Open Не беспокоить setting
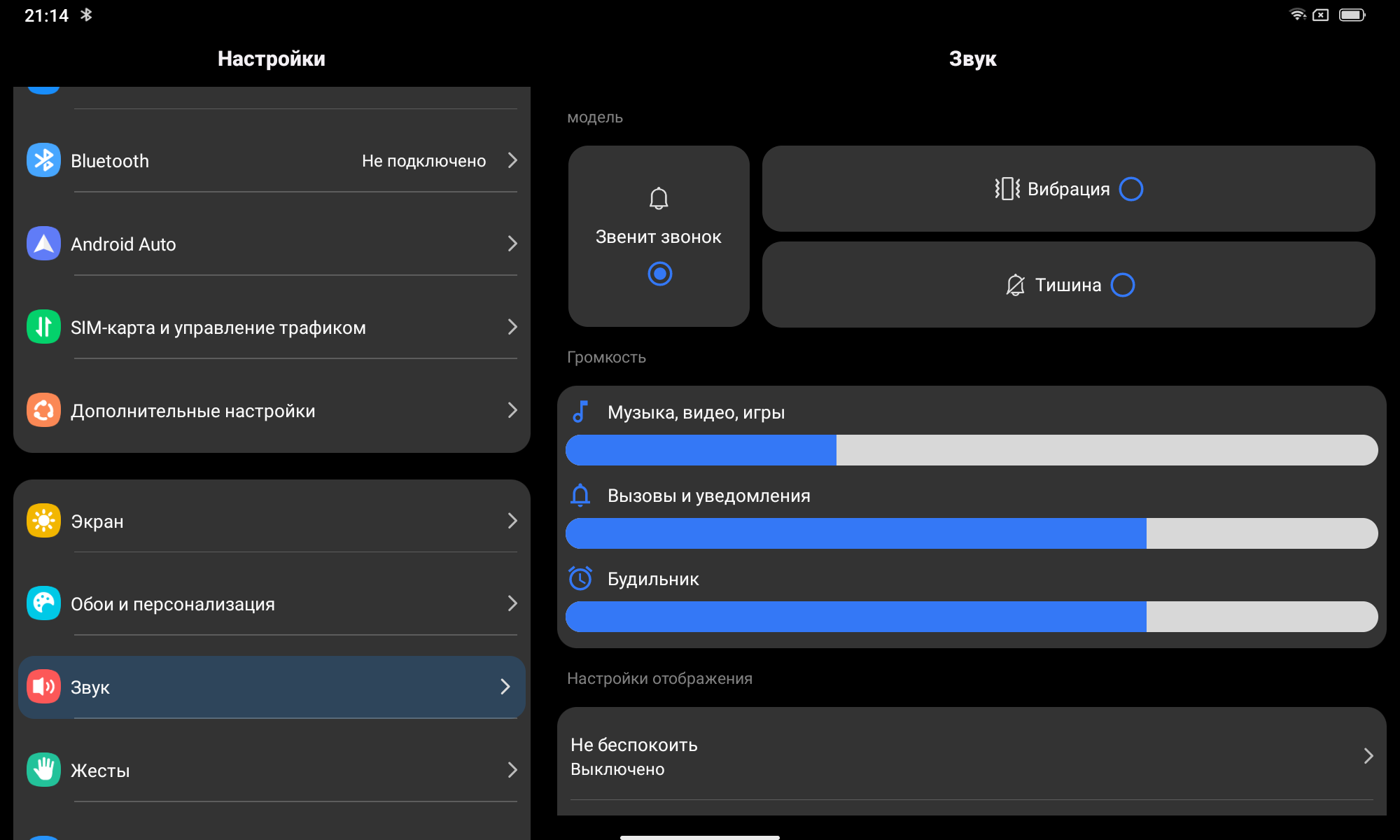Image resolution: width=1400 pixels, height=840 pixels. point(972,757)
